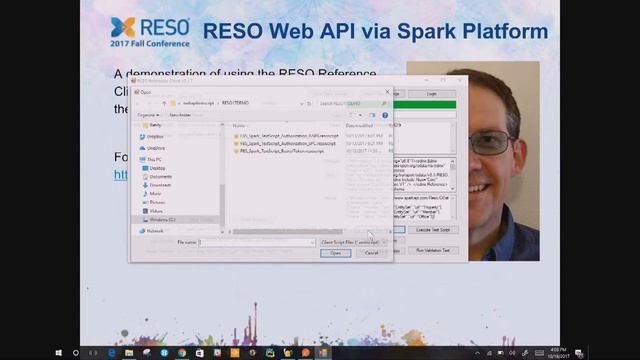Open the taskbar clock and date
The image size is (640, 360).
tap(558, 353)
